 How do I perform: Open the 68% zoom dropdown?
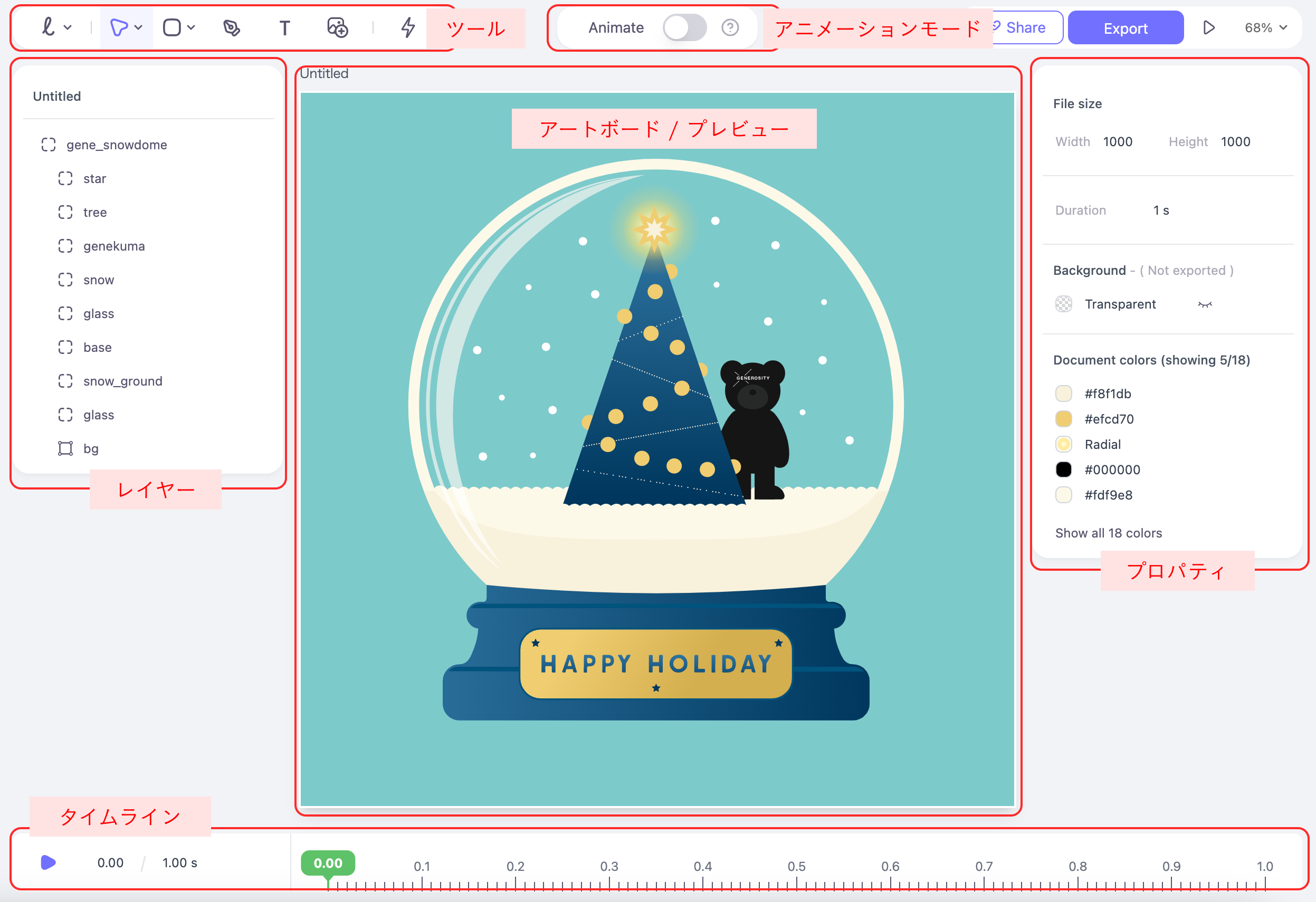pyautogui.click(x=1265, y=27)
